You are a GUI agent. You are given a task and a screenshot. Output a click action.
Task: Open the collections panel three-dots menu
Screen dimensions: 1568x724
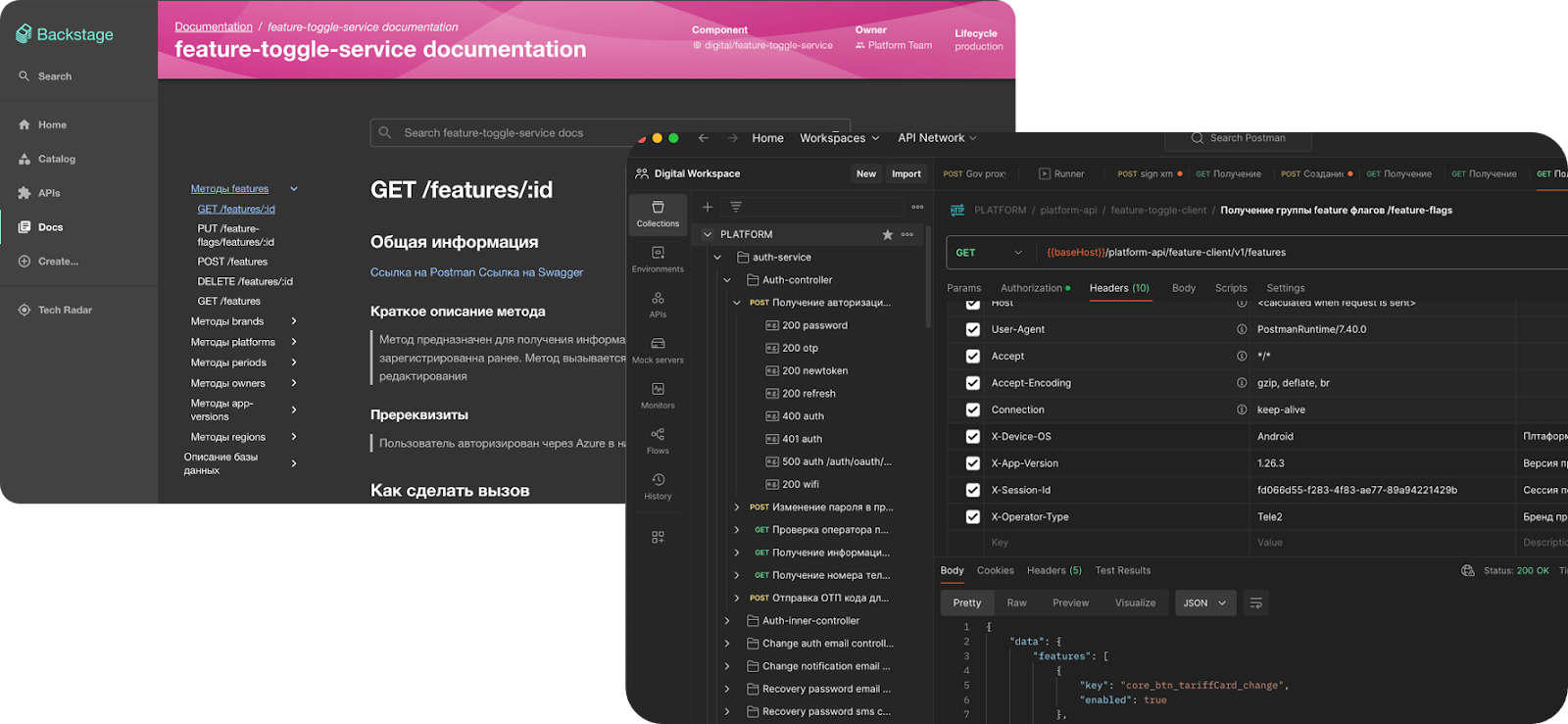click(x=917, y=207)
